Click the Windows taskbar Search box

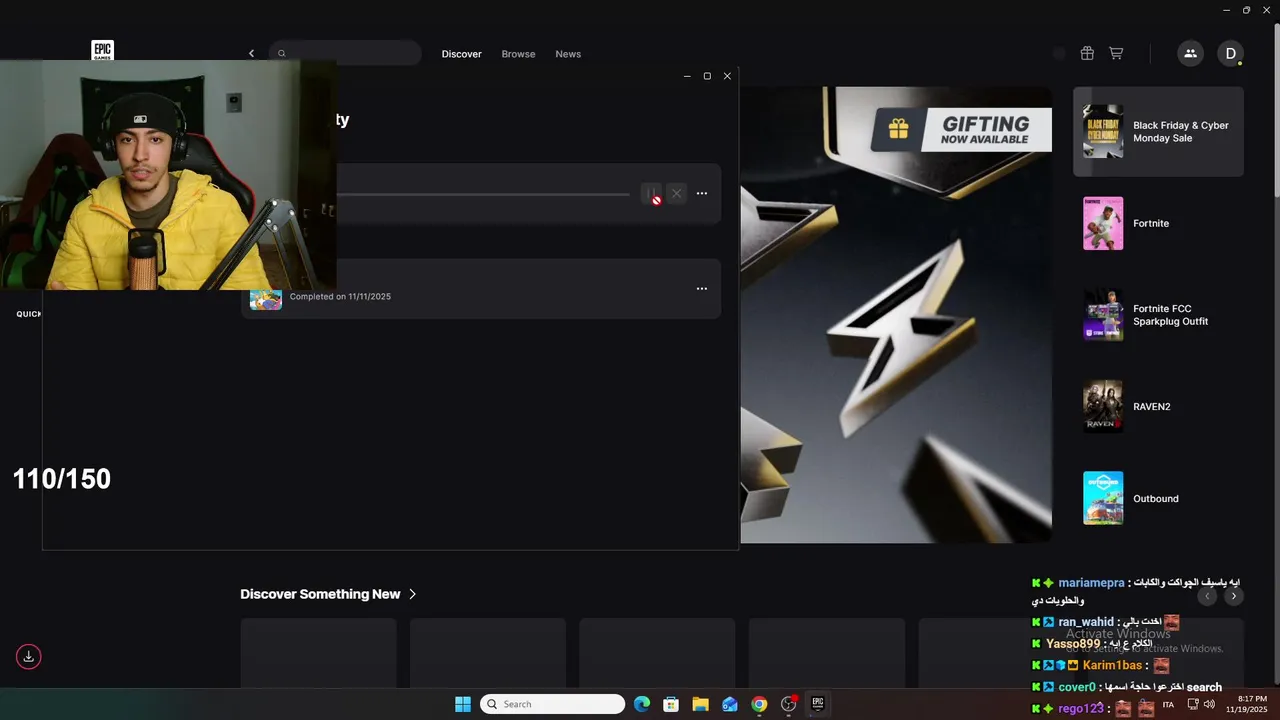coord(553,704)
